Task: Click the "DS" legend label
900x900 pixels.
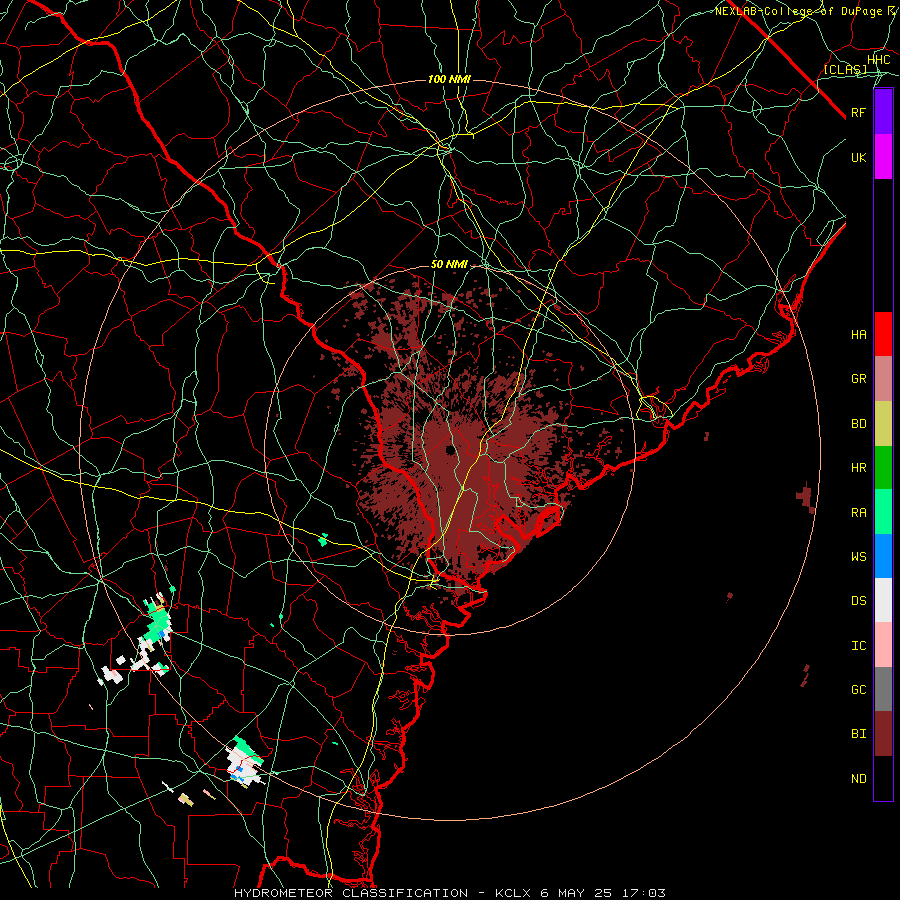Action: click(858, 601)
